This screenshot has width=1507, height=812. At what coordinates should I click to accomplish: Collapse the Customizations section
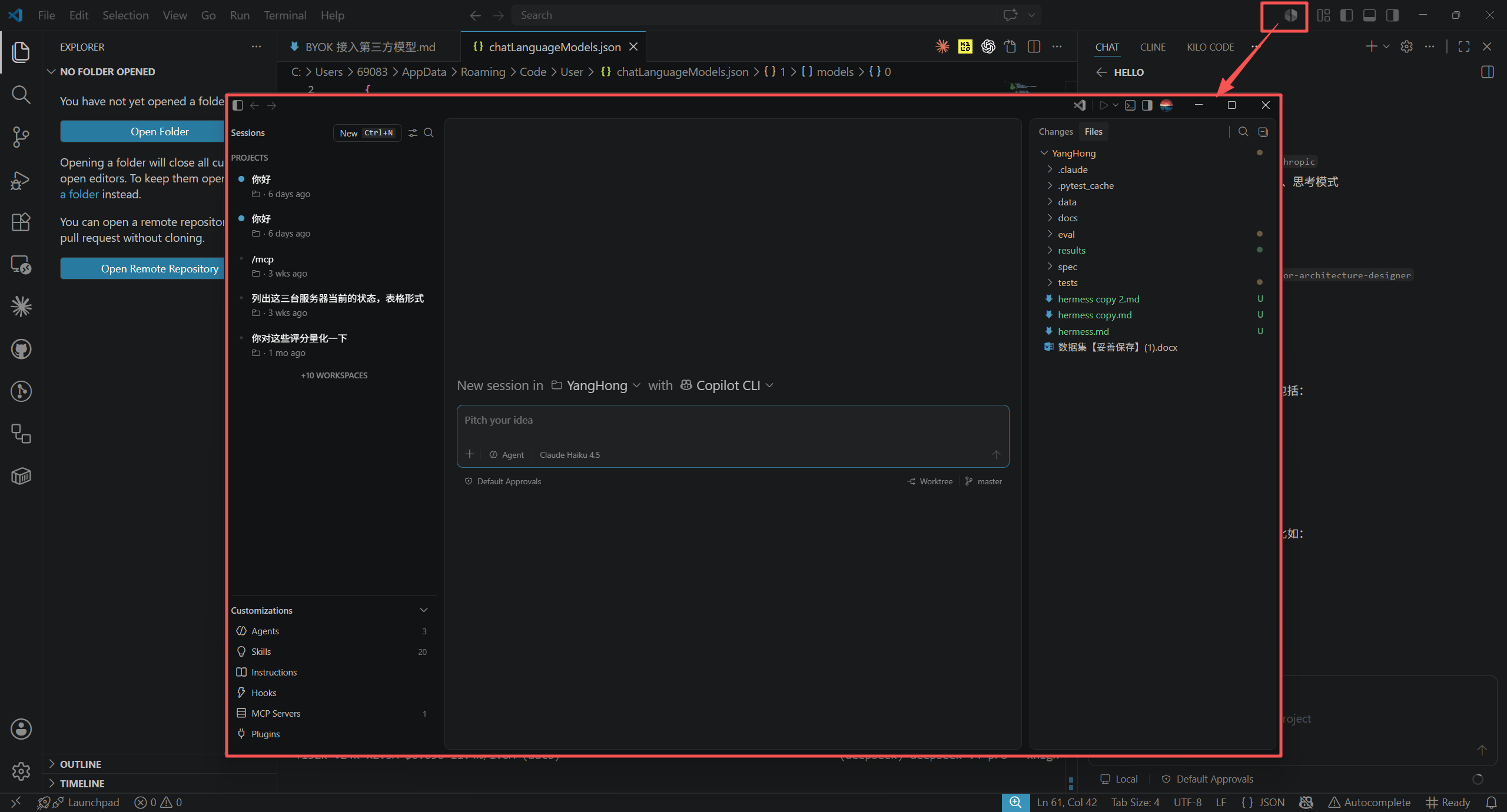click(x=424, y=610)
